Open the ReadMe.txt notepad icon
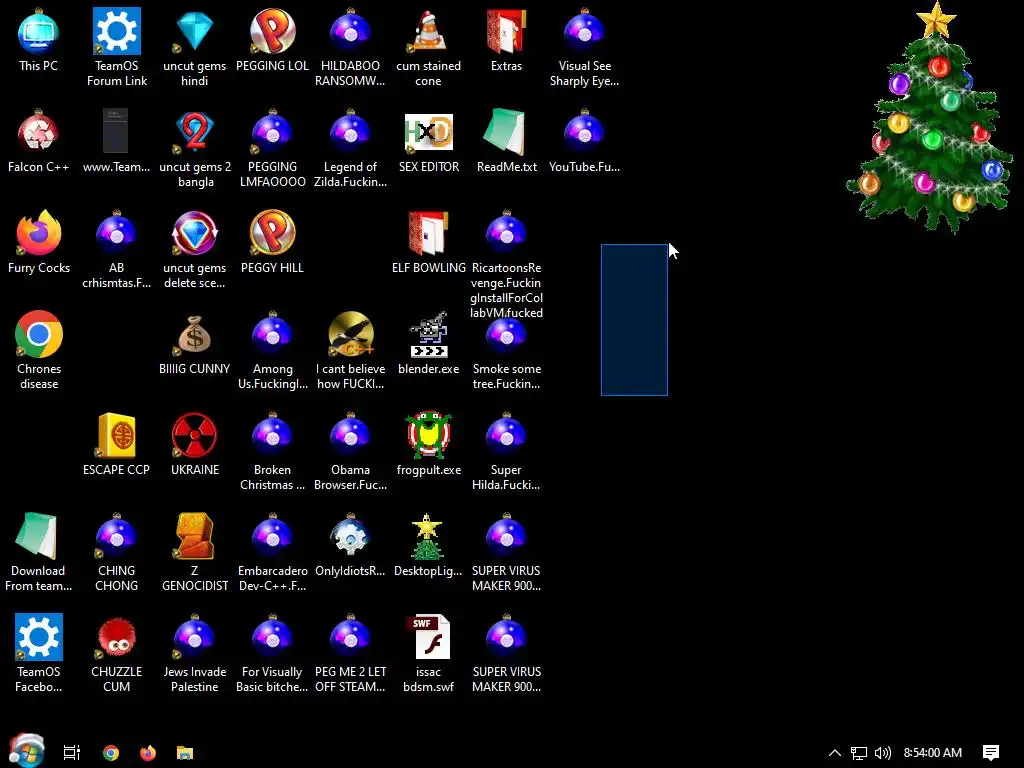The height and width of the screenshot is (768, 1024). tap(506, 133)
